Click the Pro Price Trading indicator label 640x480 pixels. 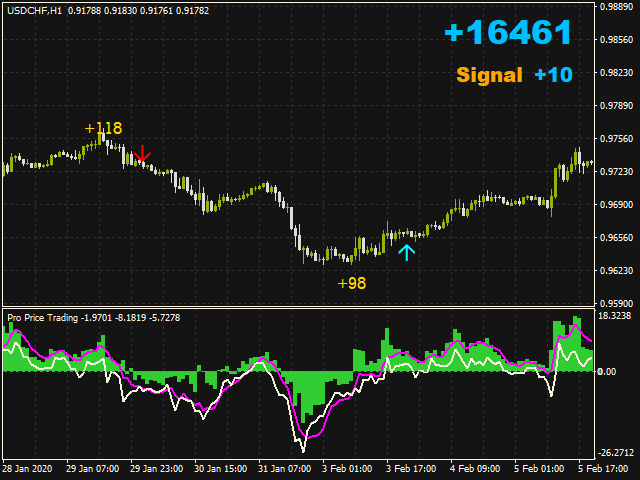tap(42, 318)
